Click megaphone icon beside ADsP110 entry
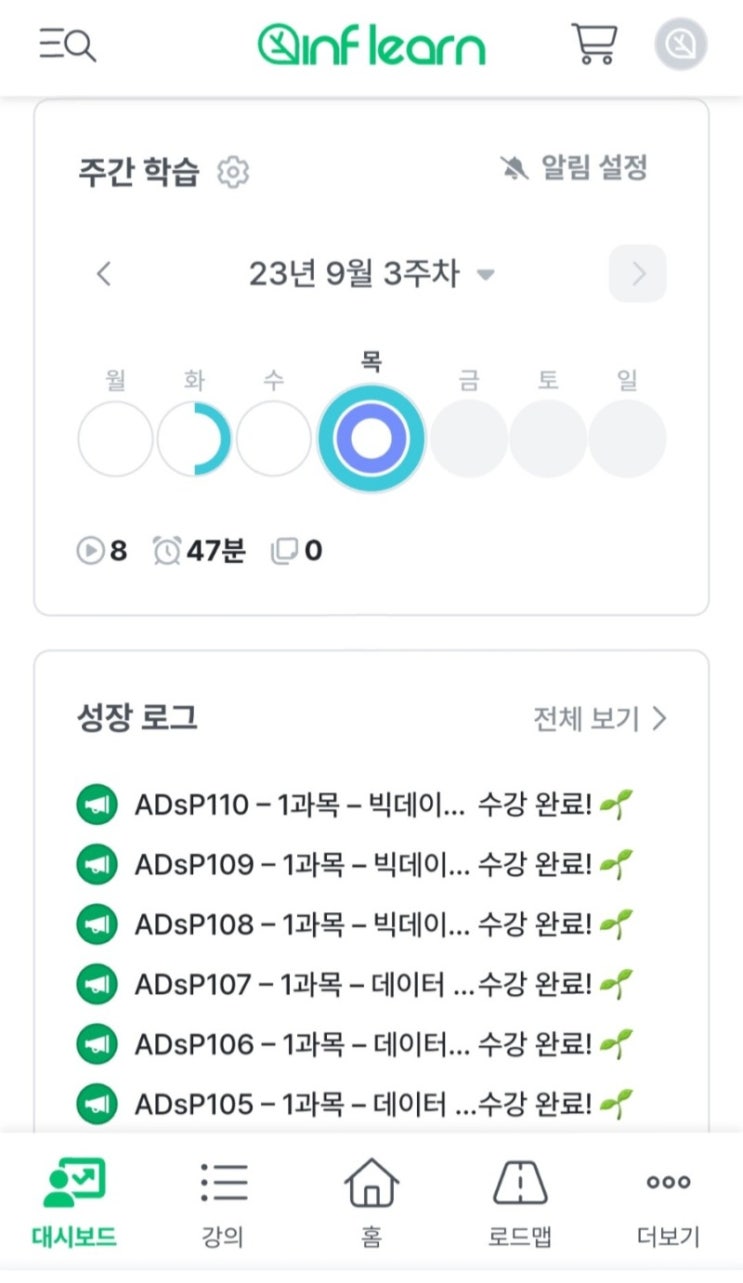 point(97,805)
